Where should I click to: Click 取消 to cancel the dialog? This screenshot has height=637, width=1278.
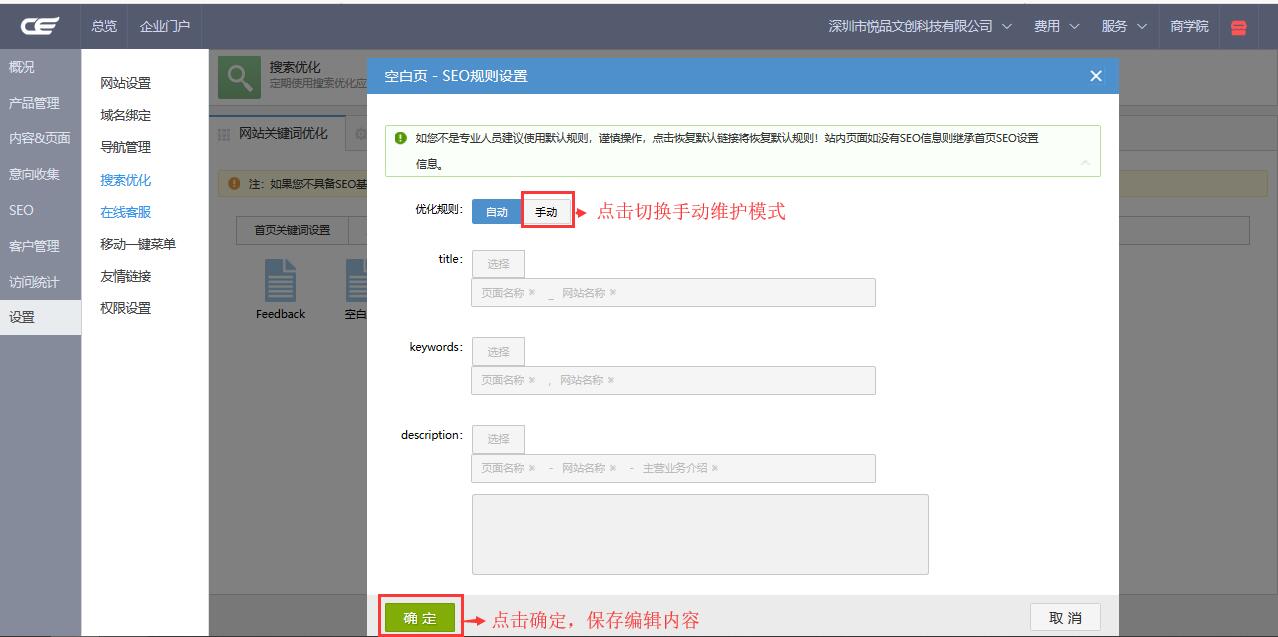coord(1065,618)
